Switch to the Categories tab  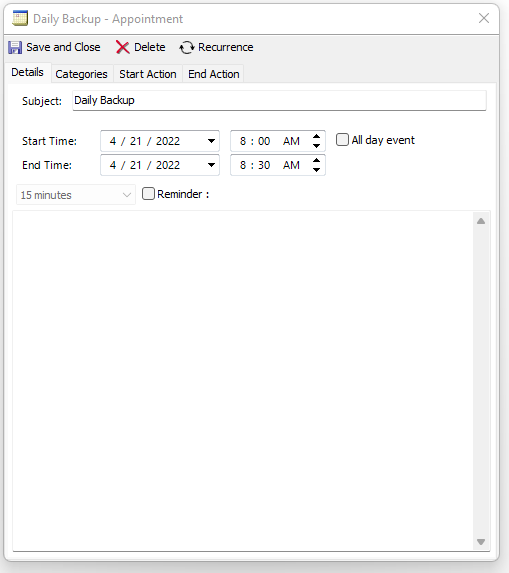pos(81,74)
